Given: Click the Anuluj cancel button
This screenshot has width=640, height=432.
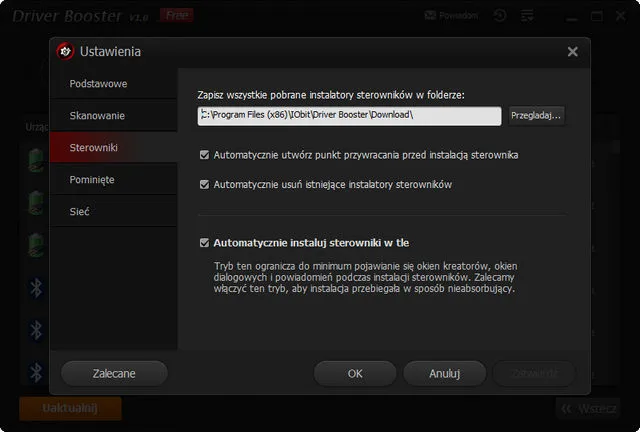Looking at the screenshot, I should coord(444,374).
